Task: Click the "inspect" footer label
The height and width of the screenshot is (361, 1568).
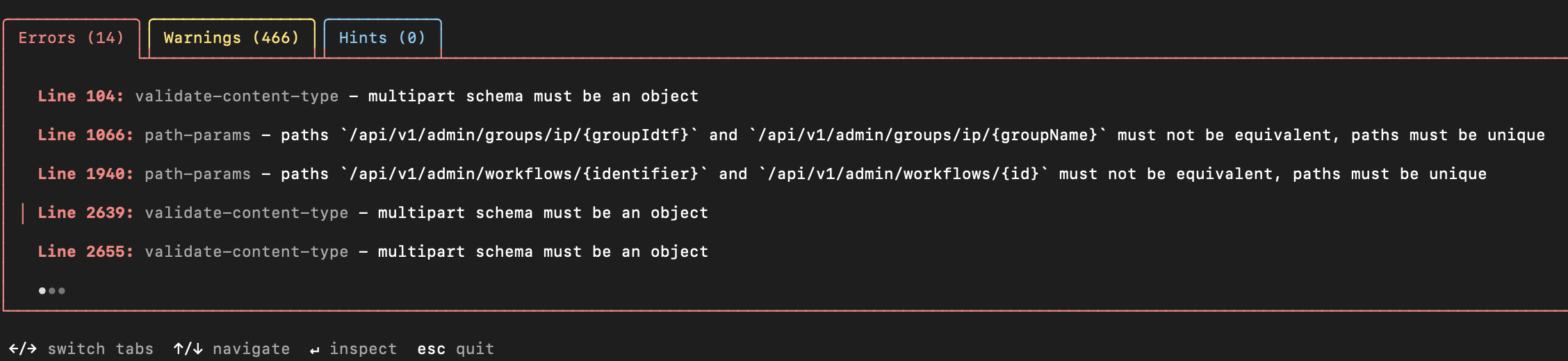Action: (x=363, y=349)
